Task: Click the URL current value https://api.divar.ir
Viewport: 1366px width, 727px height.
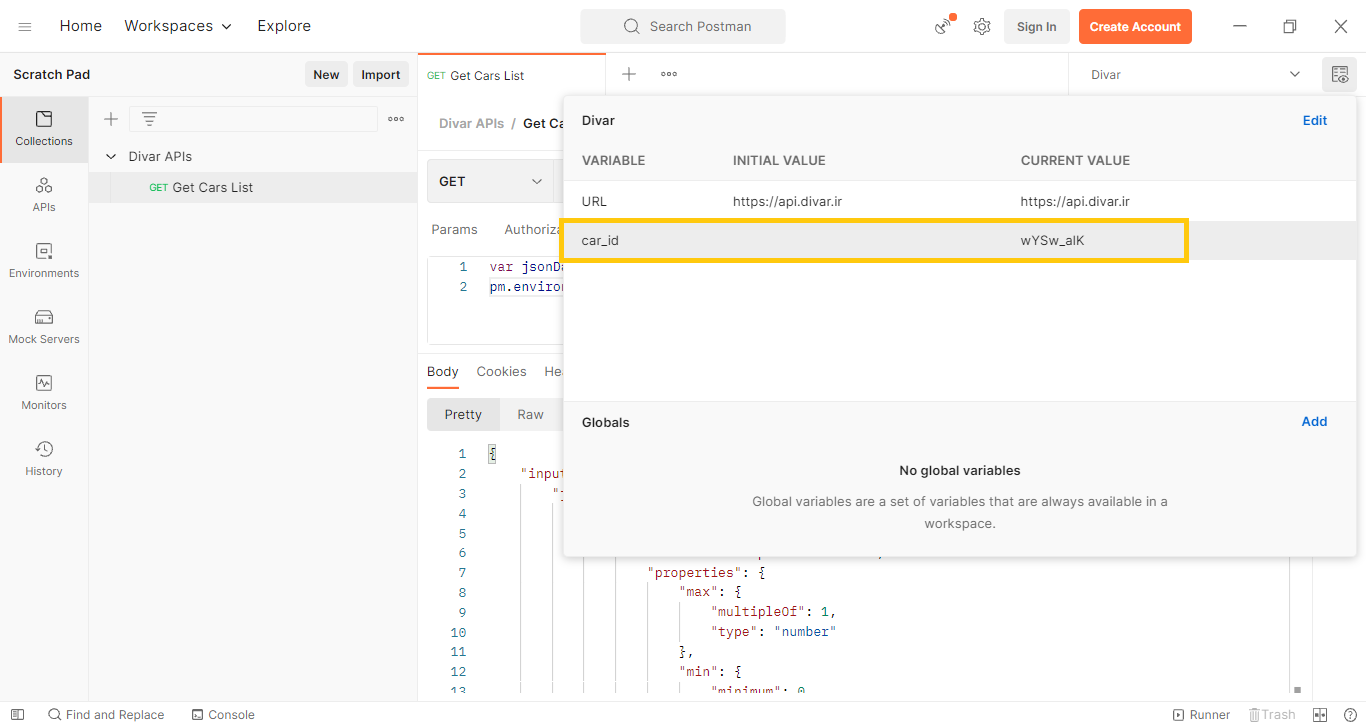Action: [x=1075, y=201]
